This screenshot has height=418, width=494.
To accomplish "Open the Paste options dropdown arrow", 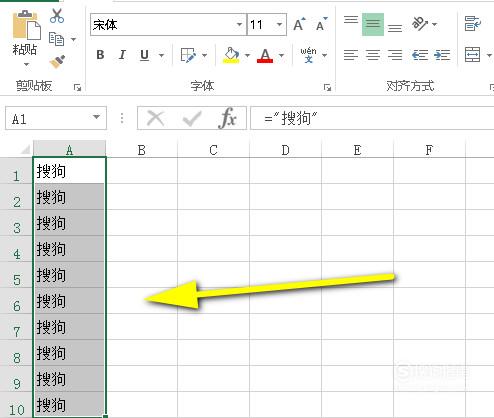I will [26, 64].
